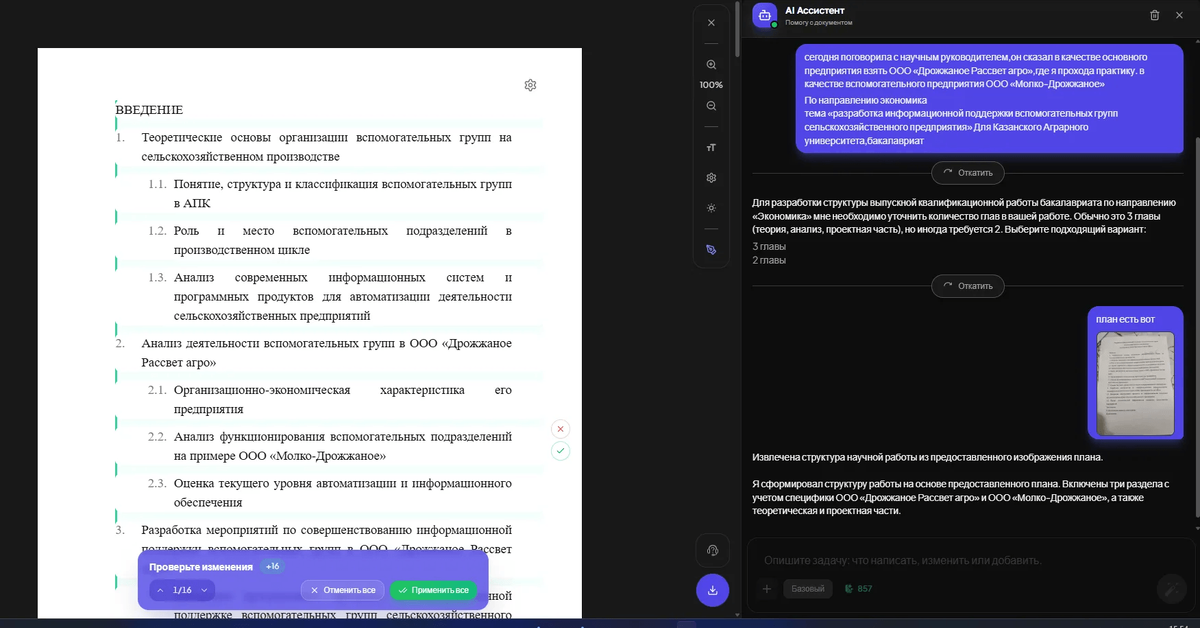Go to next change with down chevron

tap(204, 590)
